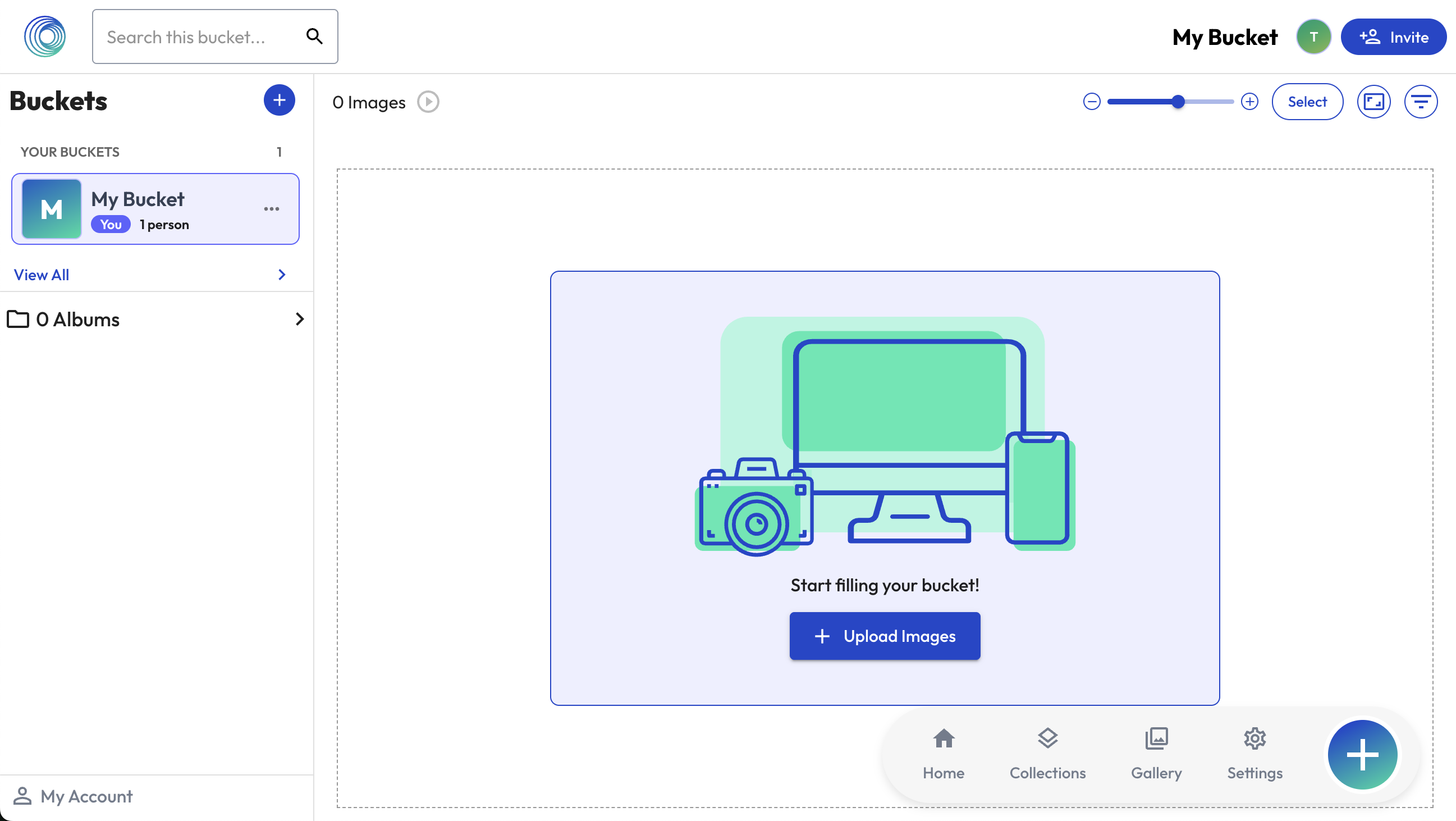1456x821 pixels.
Task: Focus the Search this bucket field
Action: pyautogui.click(x=215, y=37)
